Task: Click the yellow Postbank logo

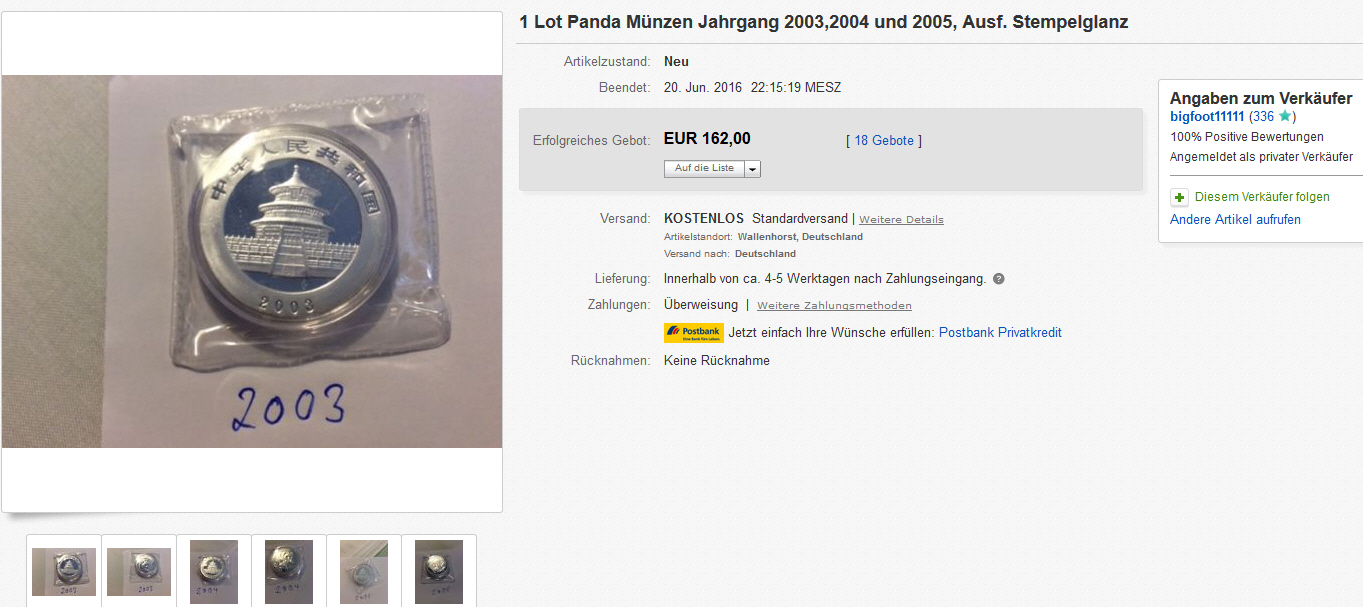Action: [693, 333]
